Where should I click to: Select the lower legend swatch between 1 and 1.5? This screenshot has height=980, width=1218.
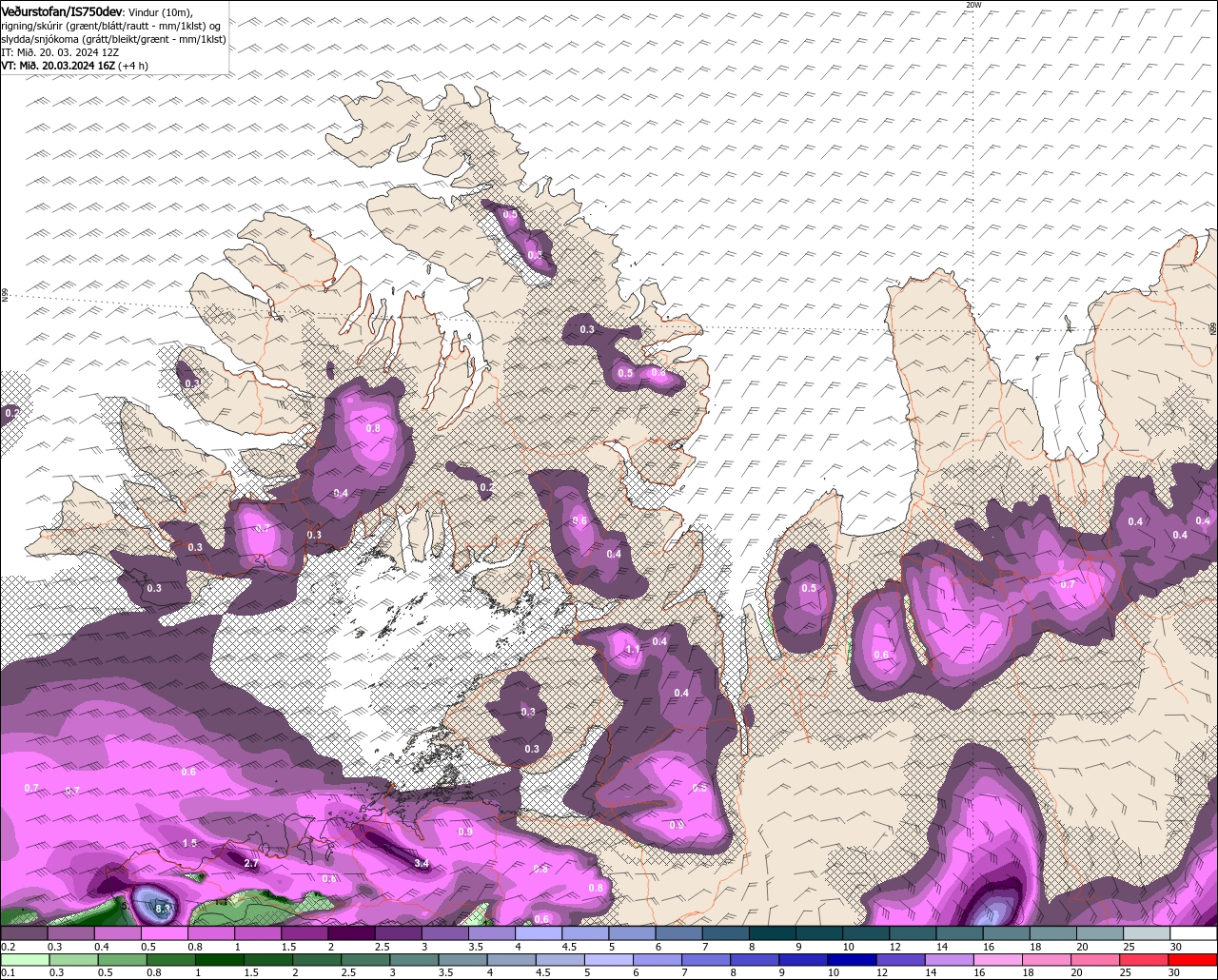pos(220,960)
